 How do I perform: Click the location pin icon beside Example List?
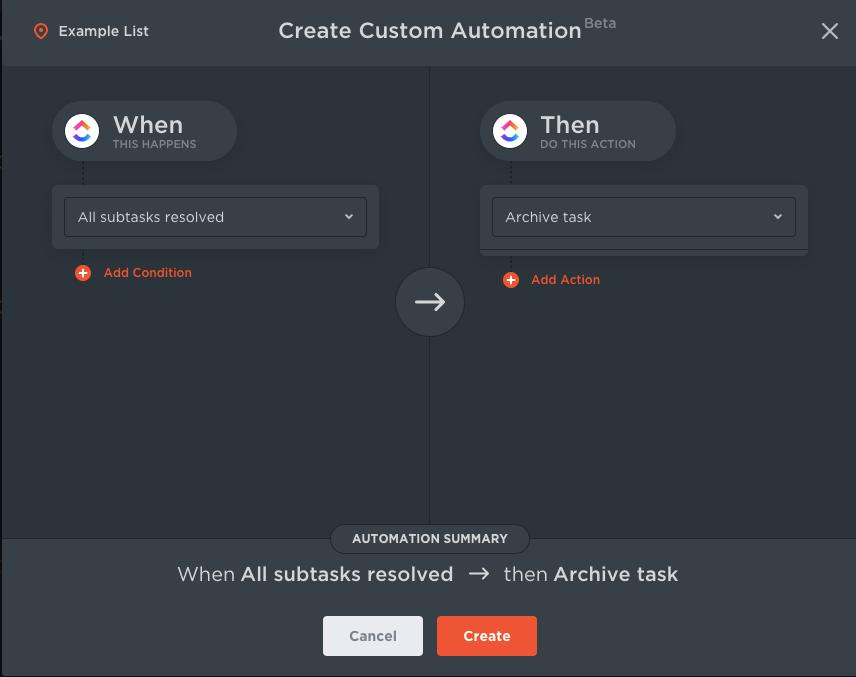tap(41, 31)
